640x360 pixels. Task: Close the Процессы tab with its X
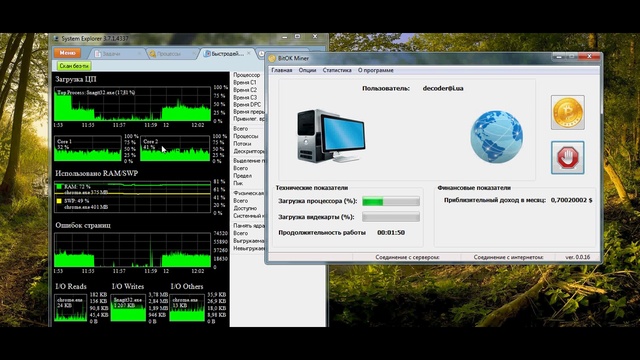click(194, 53)
